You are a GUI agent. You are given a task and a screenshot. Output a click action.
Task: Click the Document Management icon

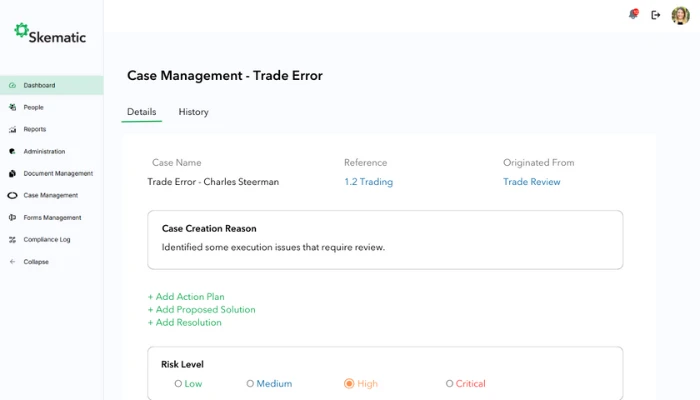click(x=12, y=173)
